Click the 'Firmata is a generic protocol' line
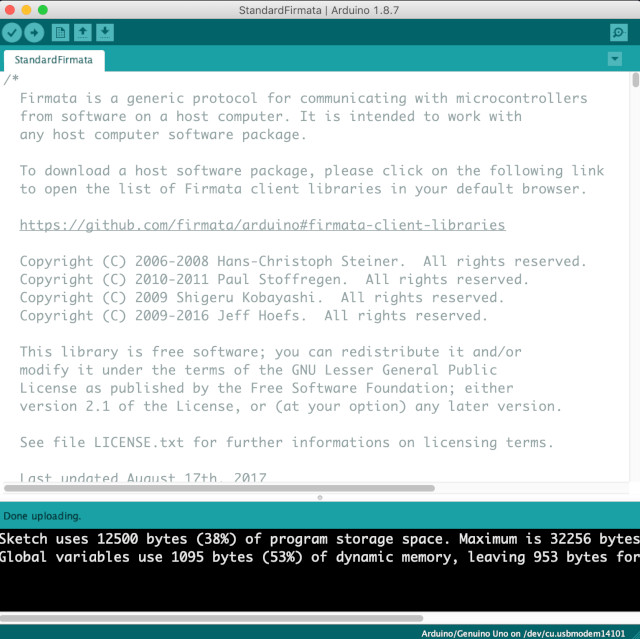 coord(303,98)
